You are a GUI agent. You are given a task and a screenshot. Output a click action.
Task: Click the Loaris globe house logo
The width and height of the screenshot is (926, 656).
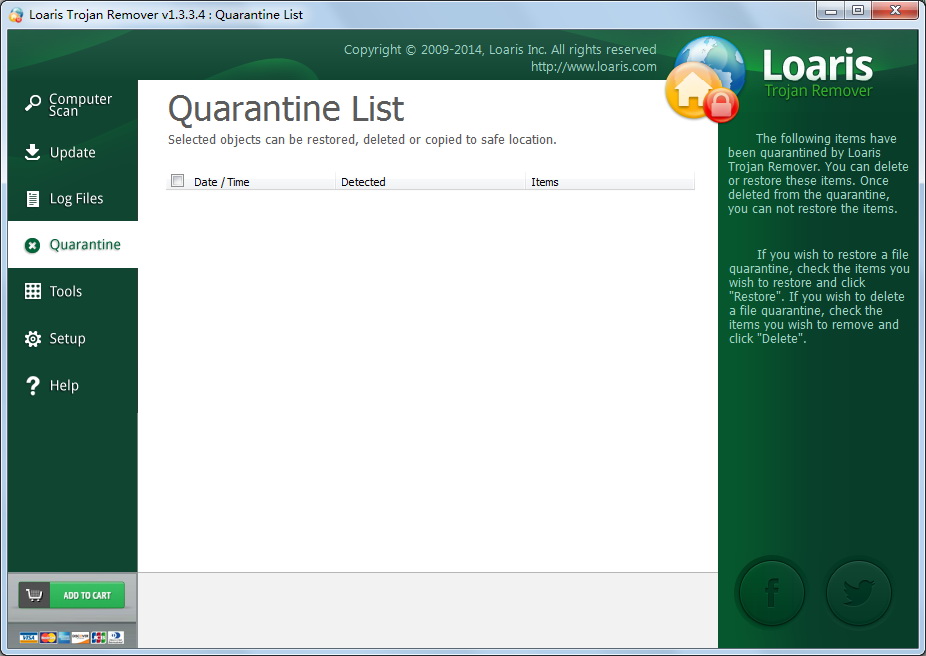click(705, 79)
